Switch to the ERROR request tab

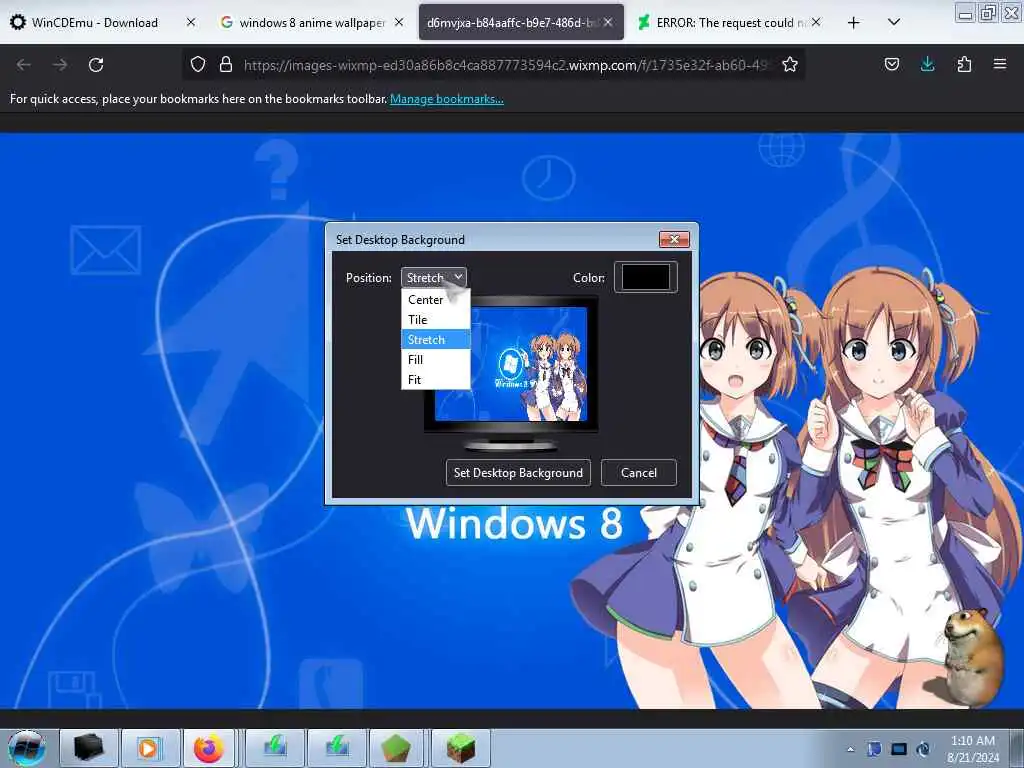coord(729,22)
